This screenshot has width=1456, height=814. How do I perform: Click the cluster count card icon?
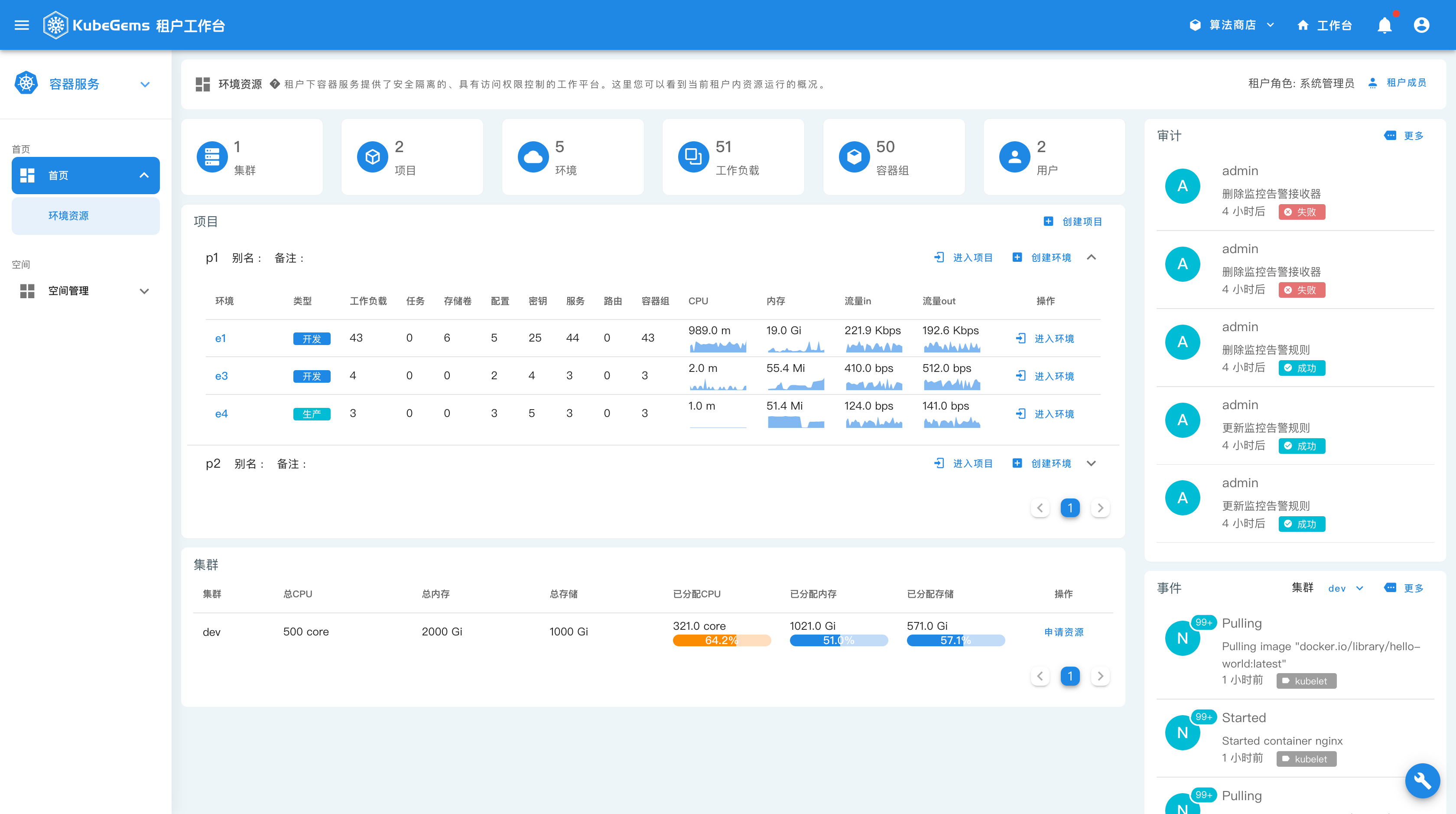[x=212, y=156]
